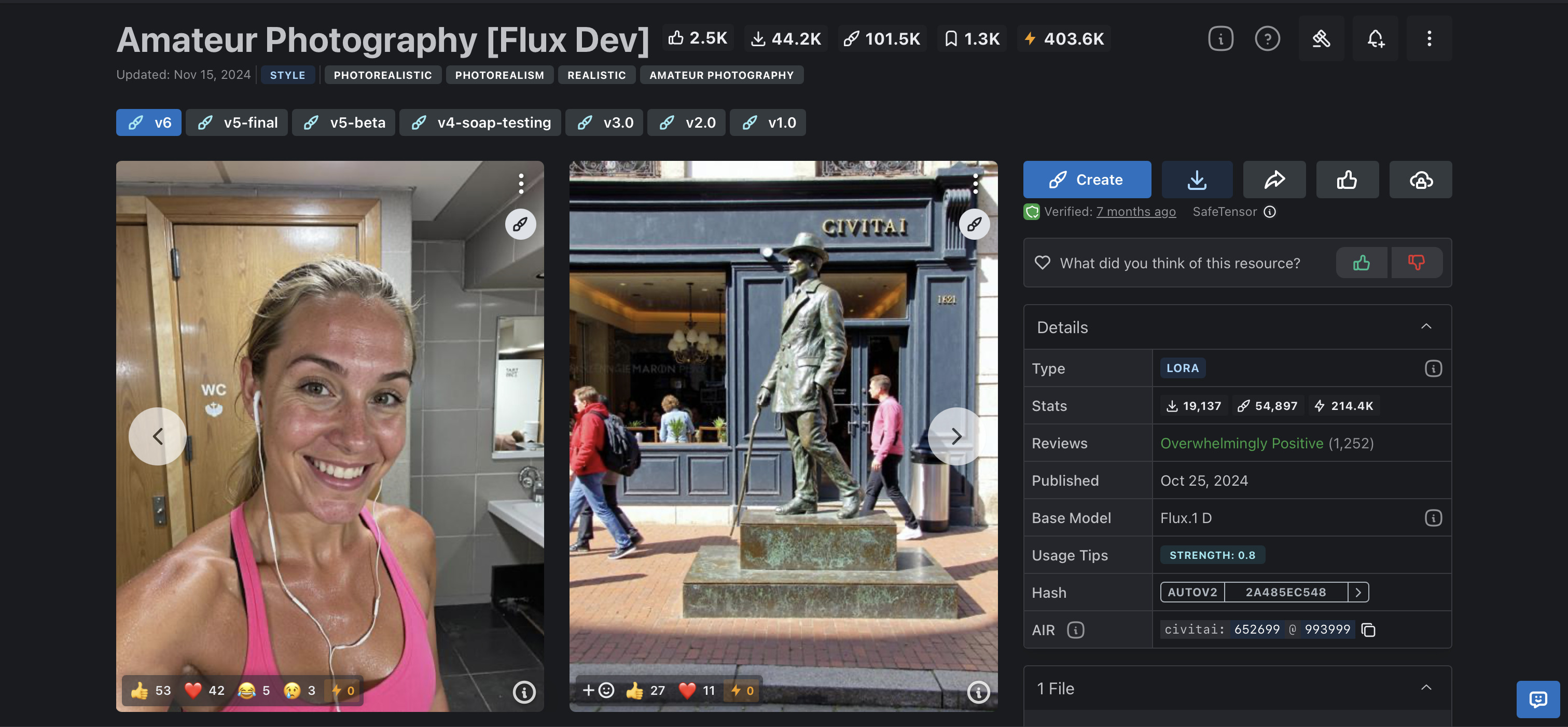Switch to the v5-final version tab

[x=237, y=122]
